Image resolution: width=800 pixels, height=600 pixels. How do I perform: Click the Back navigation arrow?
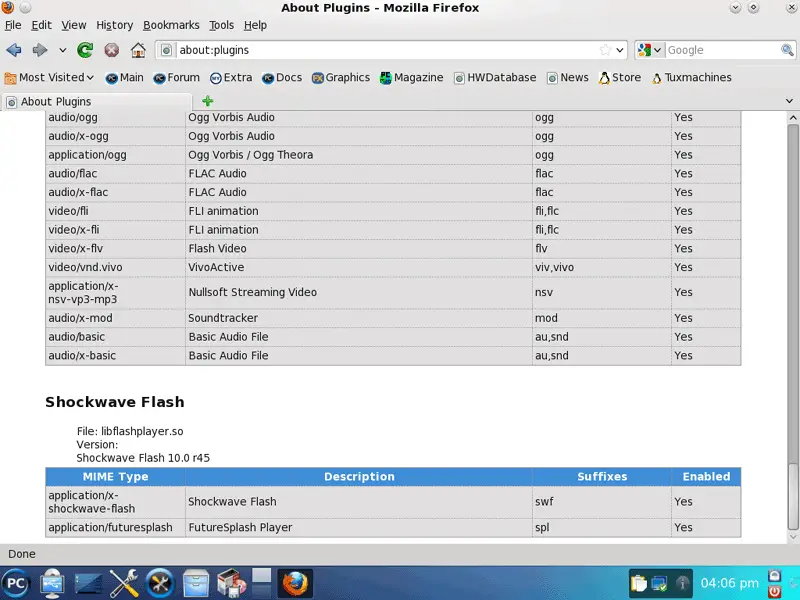(14, 50)
